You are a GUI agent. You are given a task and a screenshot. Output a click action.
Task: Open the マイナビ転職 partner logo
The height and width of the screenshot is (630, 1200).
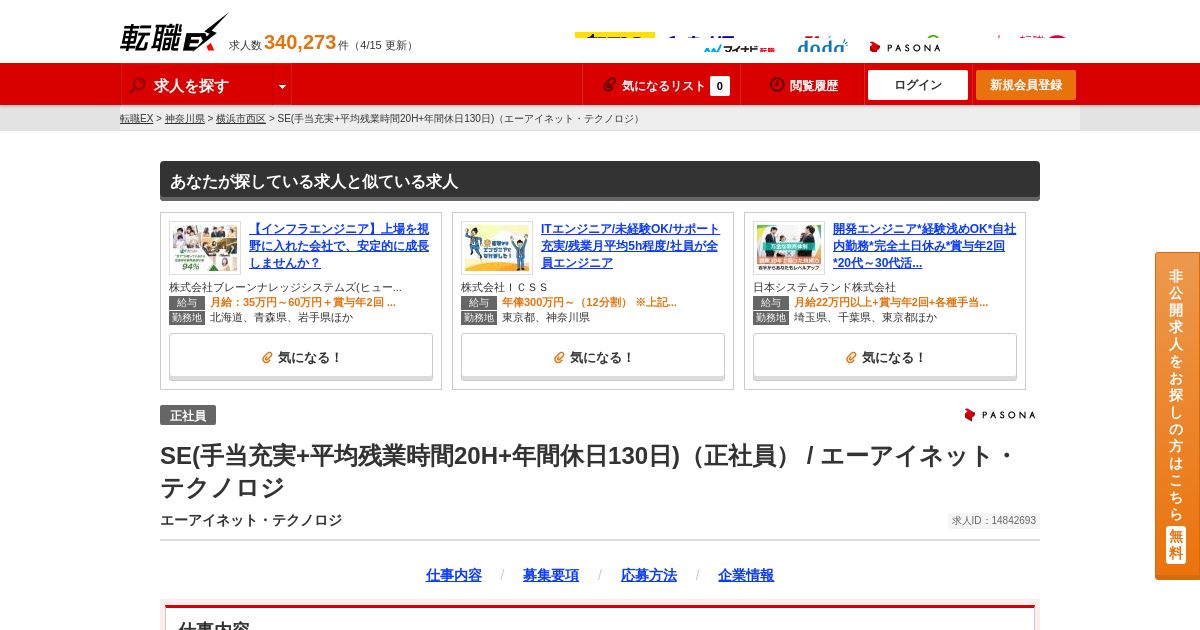tap(739, 47)
